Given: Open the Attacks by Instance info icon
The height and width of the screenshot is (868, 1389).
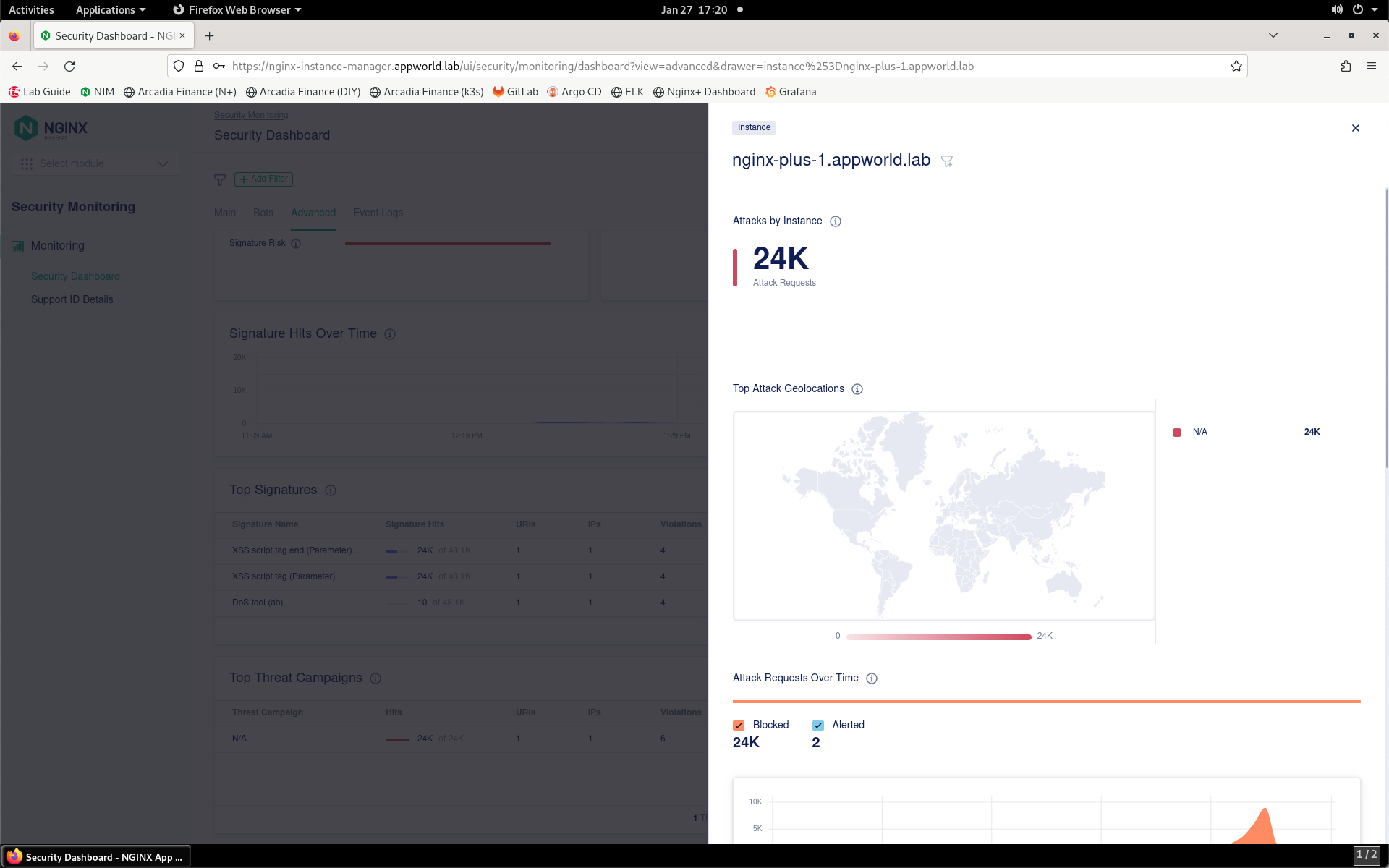Looking at the screenshot, I should (x=836, y=221).
